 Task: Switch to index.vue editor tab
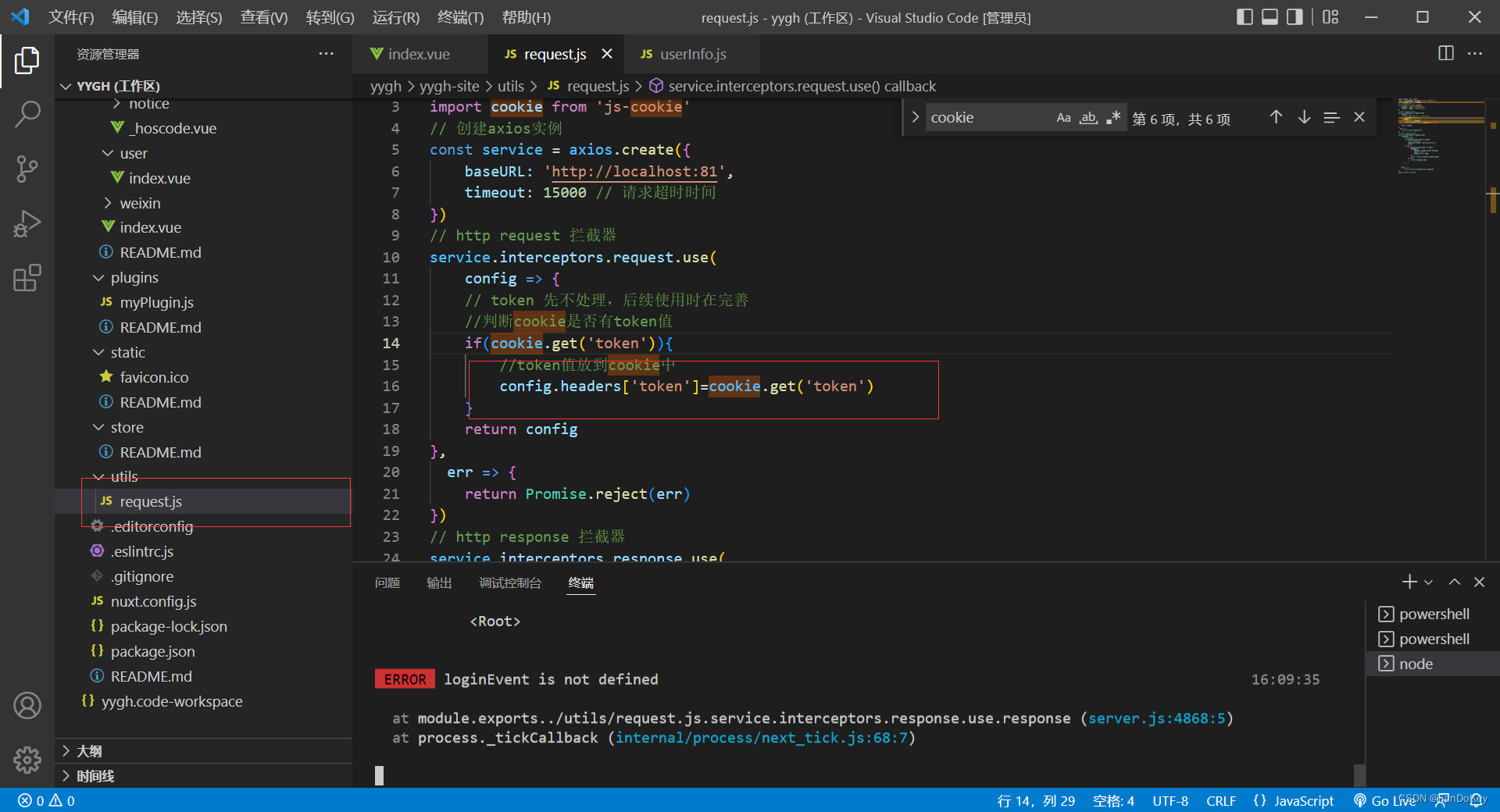420,54
